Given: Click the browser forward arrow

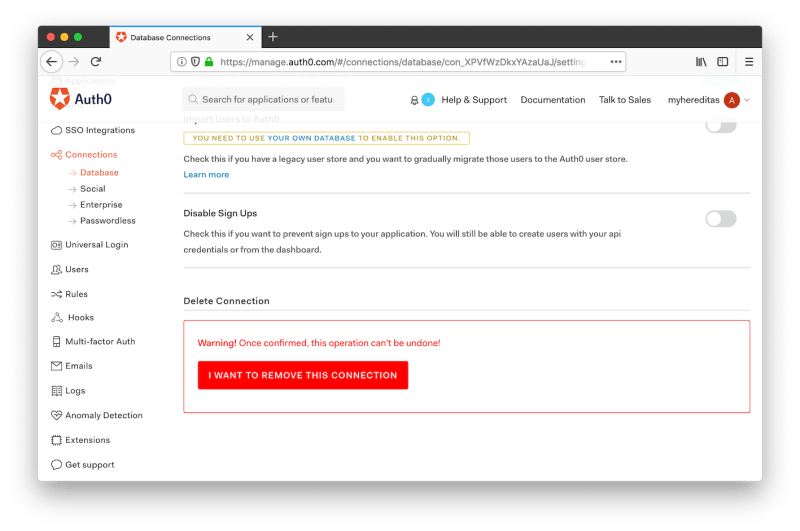Looking at the screenshot, I should click(74, 62).
